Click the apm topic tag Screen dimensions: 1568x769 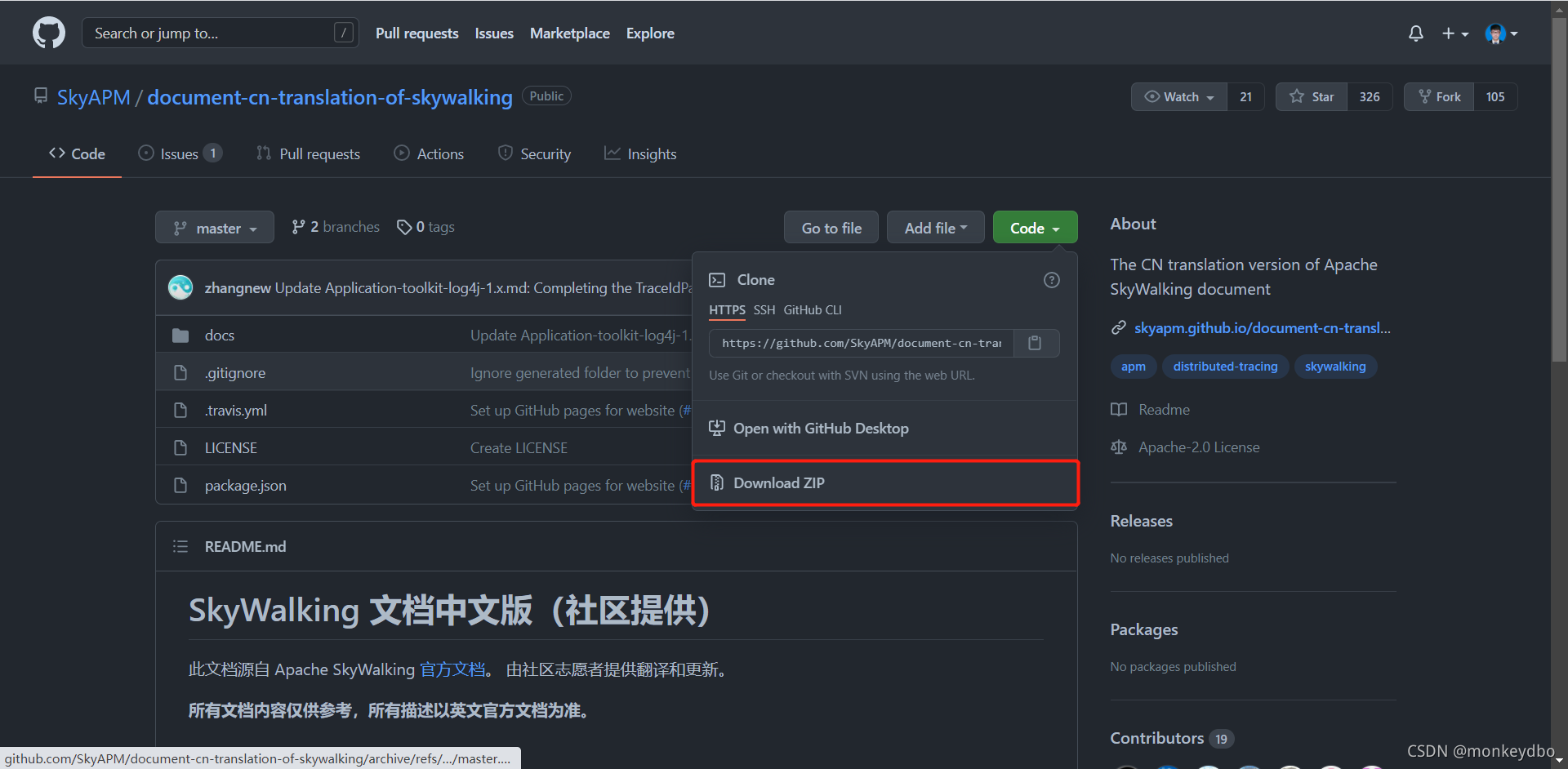(x=1134, y=367)
